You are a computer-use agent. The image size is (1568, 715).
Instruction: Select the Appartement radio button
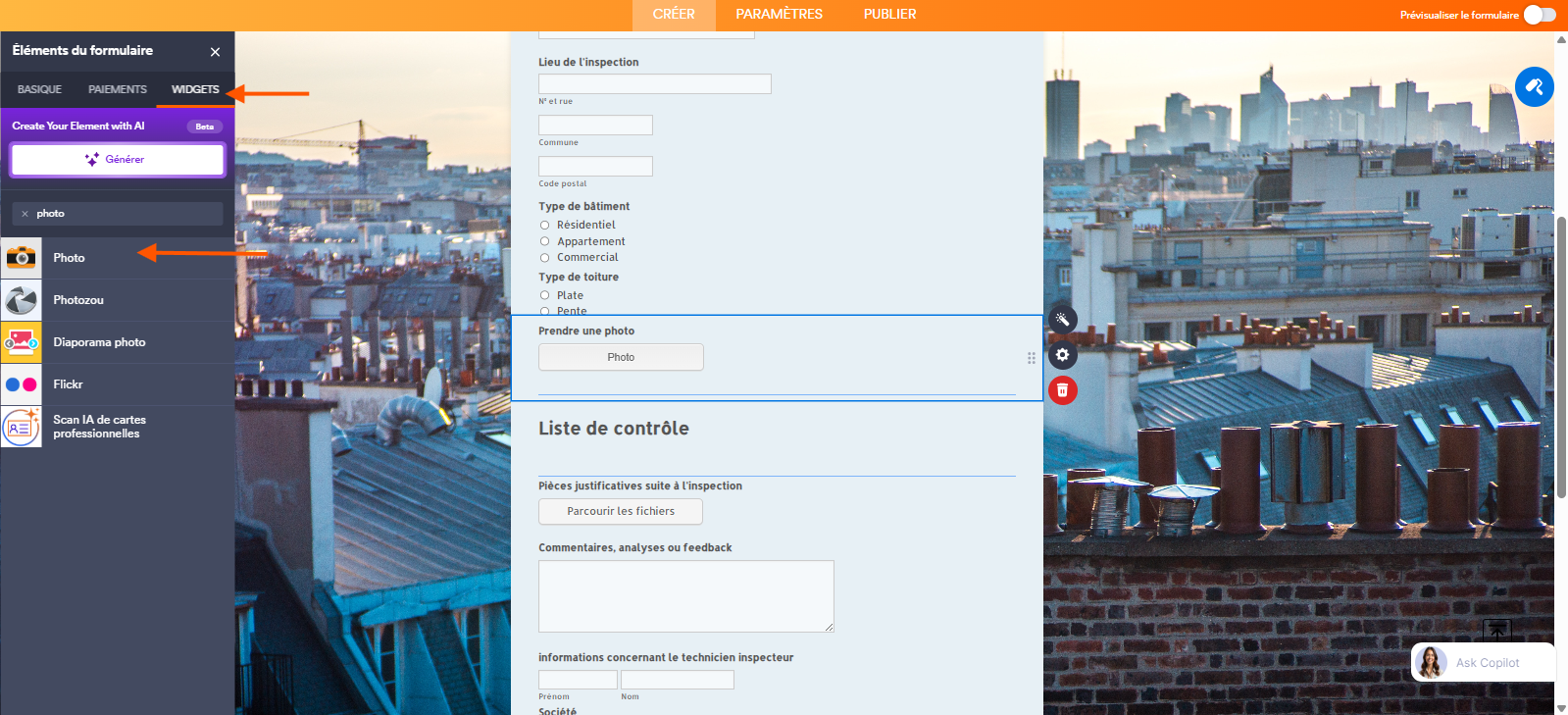545,241
